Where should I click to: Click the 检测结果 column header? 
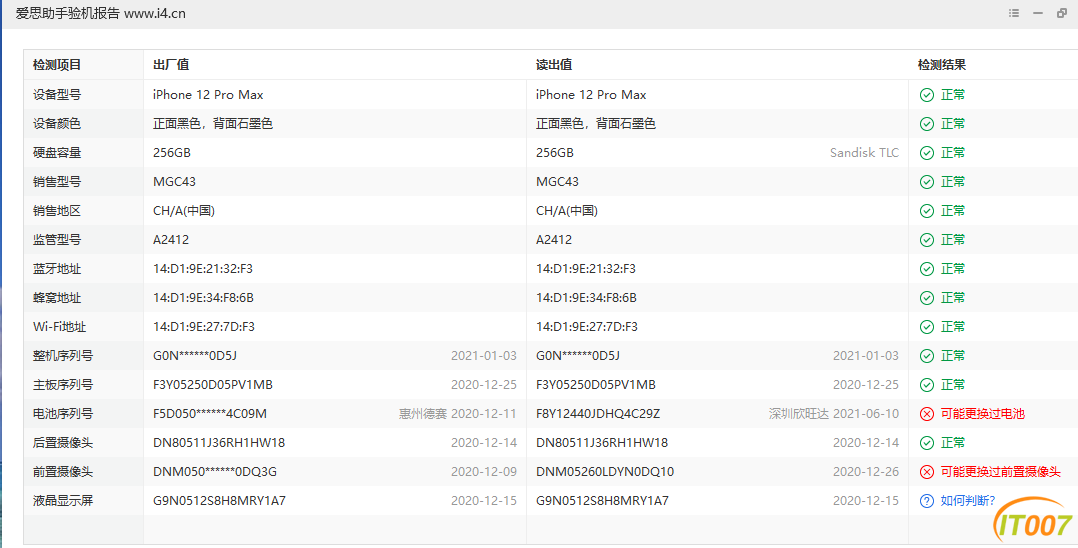click(x=942, y=65)
